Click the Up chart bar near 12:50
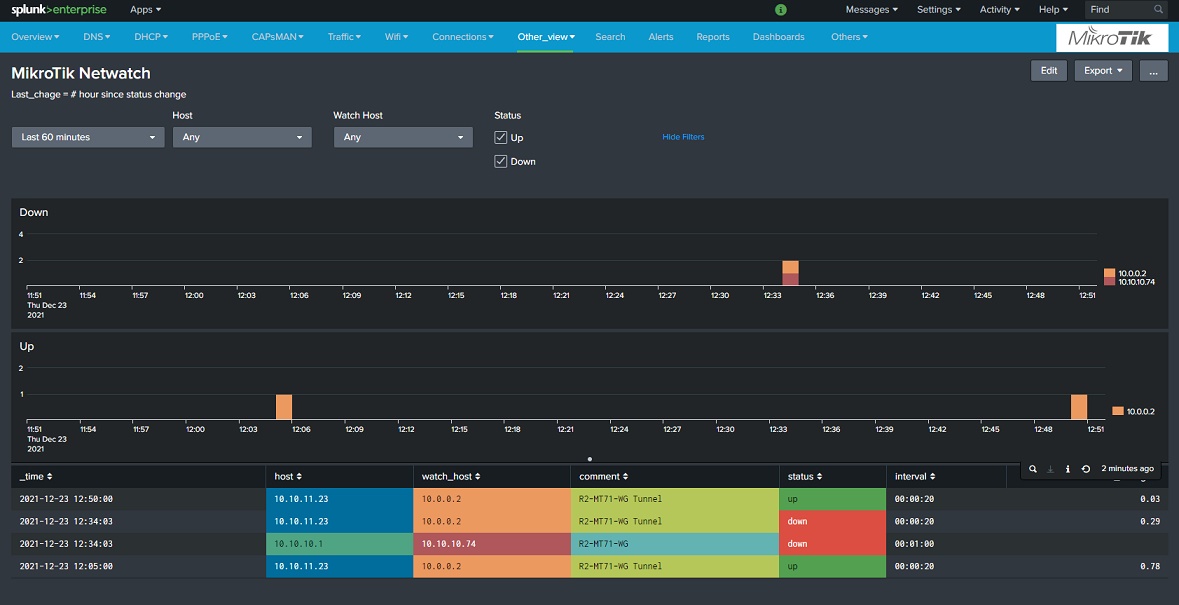Screen dimensions: 1179x605 pos(1079,407)
